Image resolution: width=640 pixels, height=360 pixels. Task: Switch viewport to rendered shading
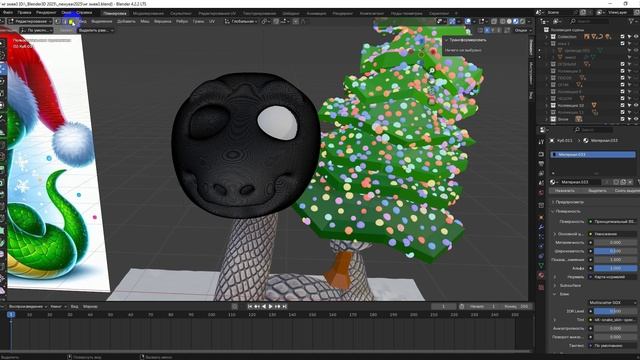[522, 21]
